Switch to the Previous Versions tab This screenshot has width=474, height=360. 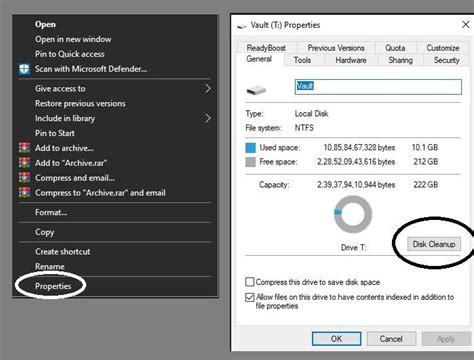336,48
